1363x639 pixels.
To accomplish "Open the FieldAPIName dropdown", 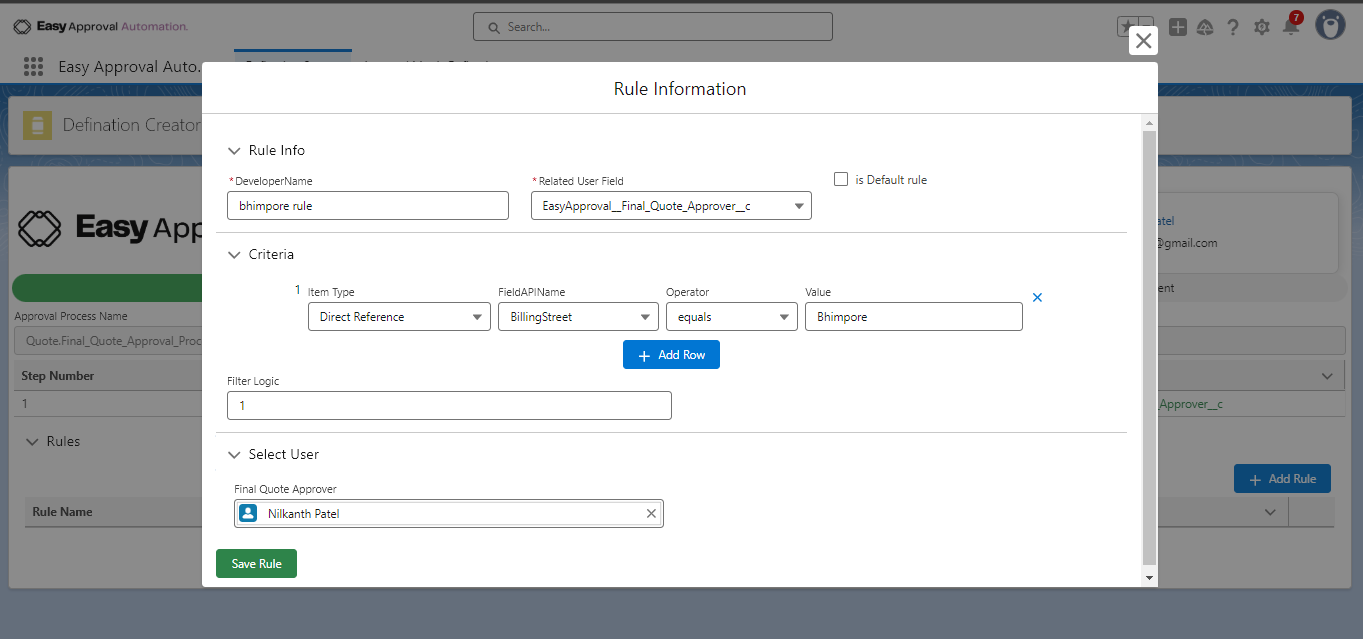I will (578, 317).
